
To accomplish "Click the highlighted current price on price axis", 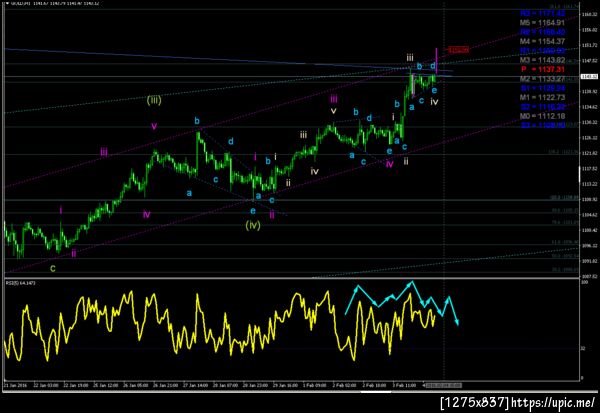I will (x=589, y=77).
